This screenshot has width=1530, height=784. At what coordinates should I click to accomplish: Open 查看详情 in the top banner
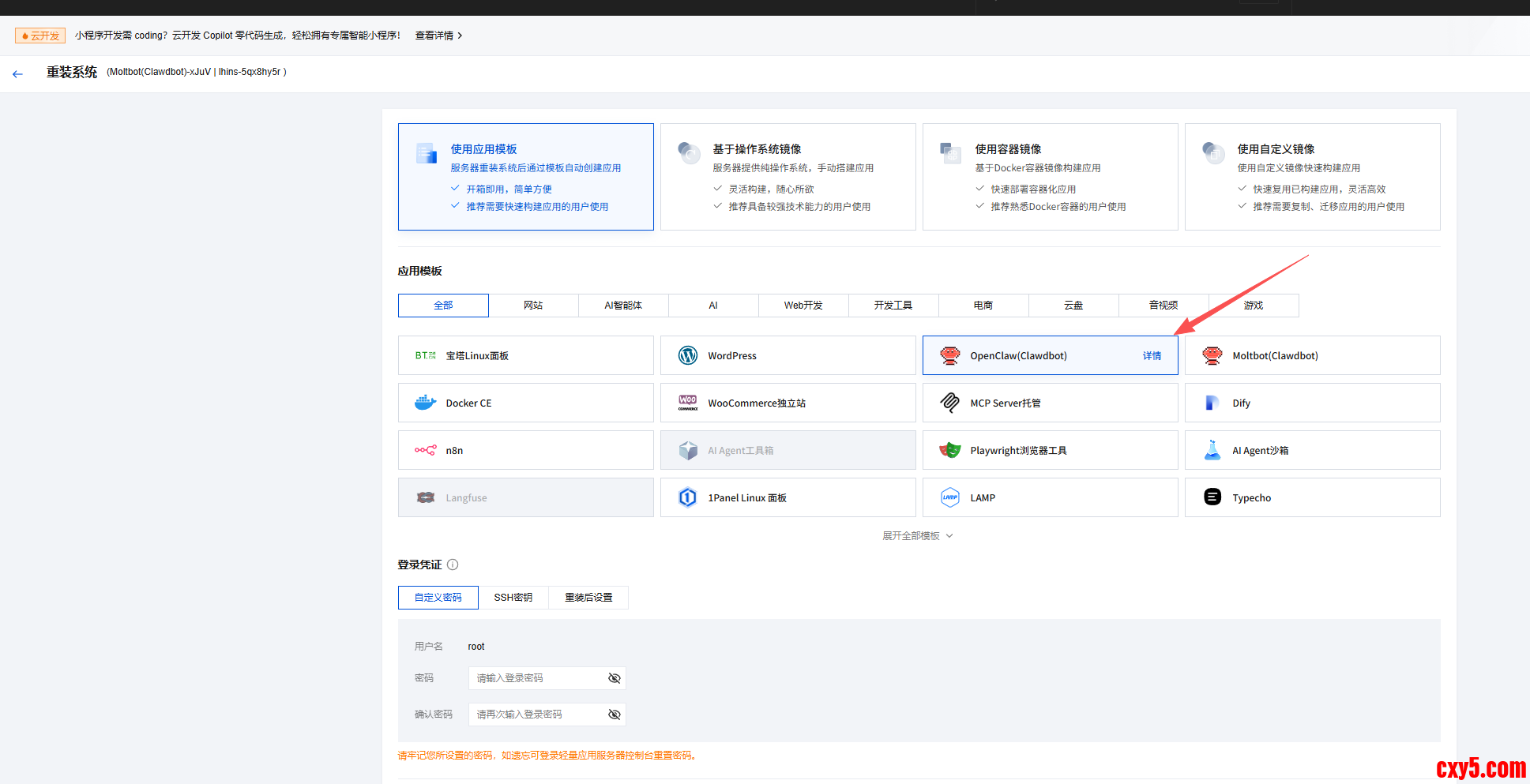click(x=438, y=36)
